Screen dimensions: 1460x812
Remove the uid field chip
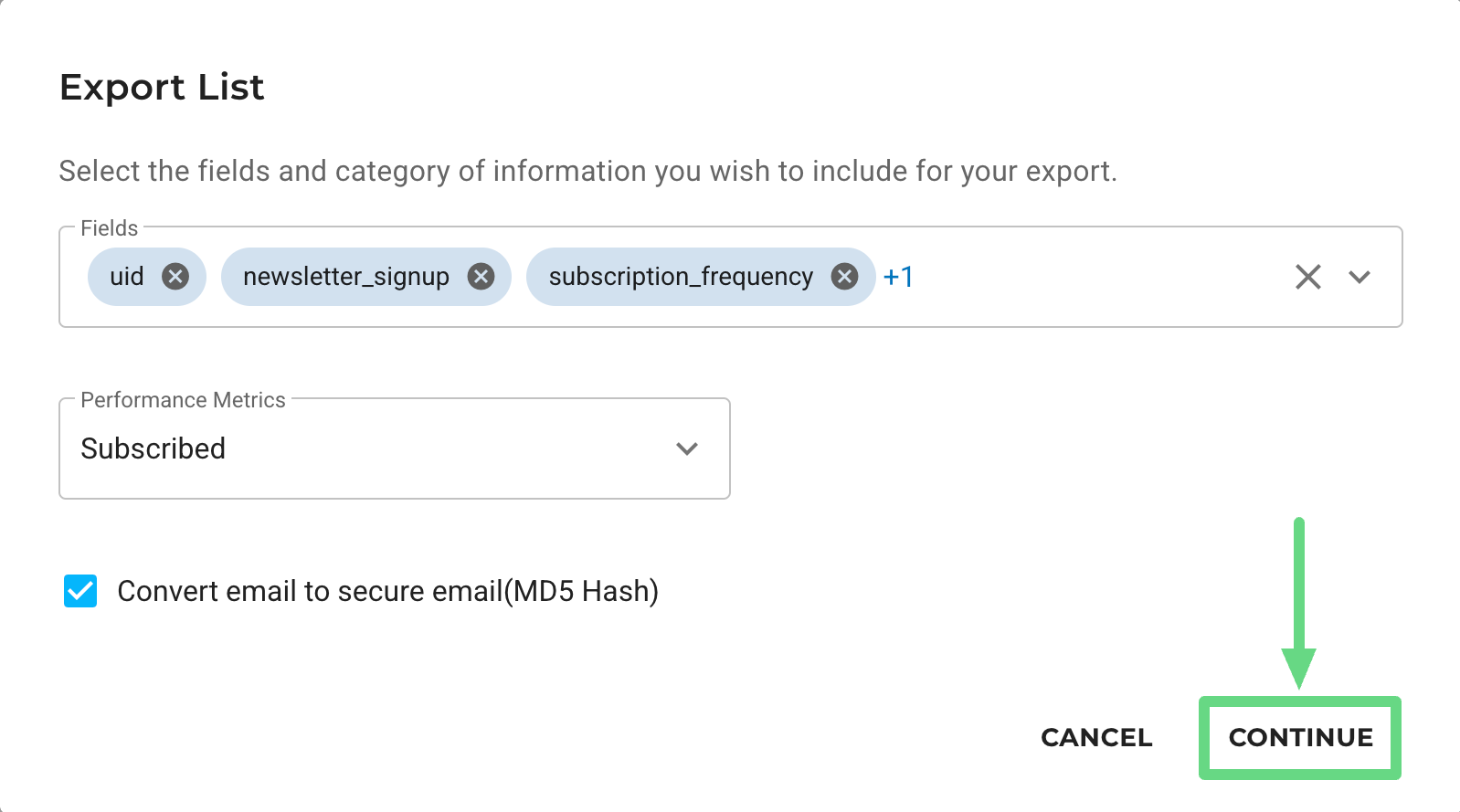[x=175, y=276]
